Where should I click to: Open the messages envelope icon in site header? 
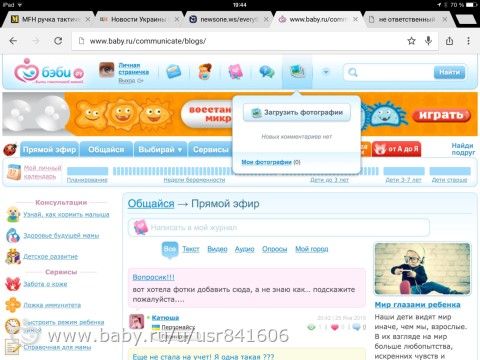pos(174,72)
